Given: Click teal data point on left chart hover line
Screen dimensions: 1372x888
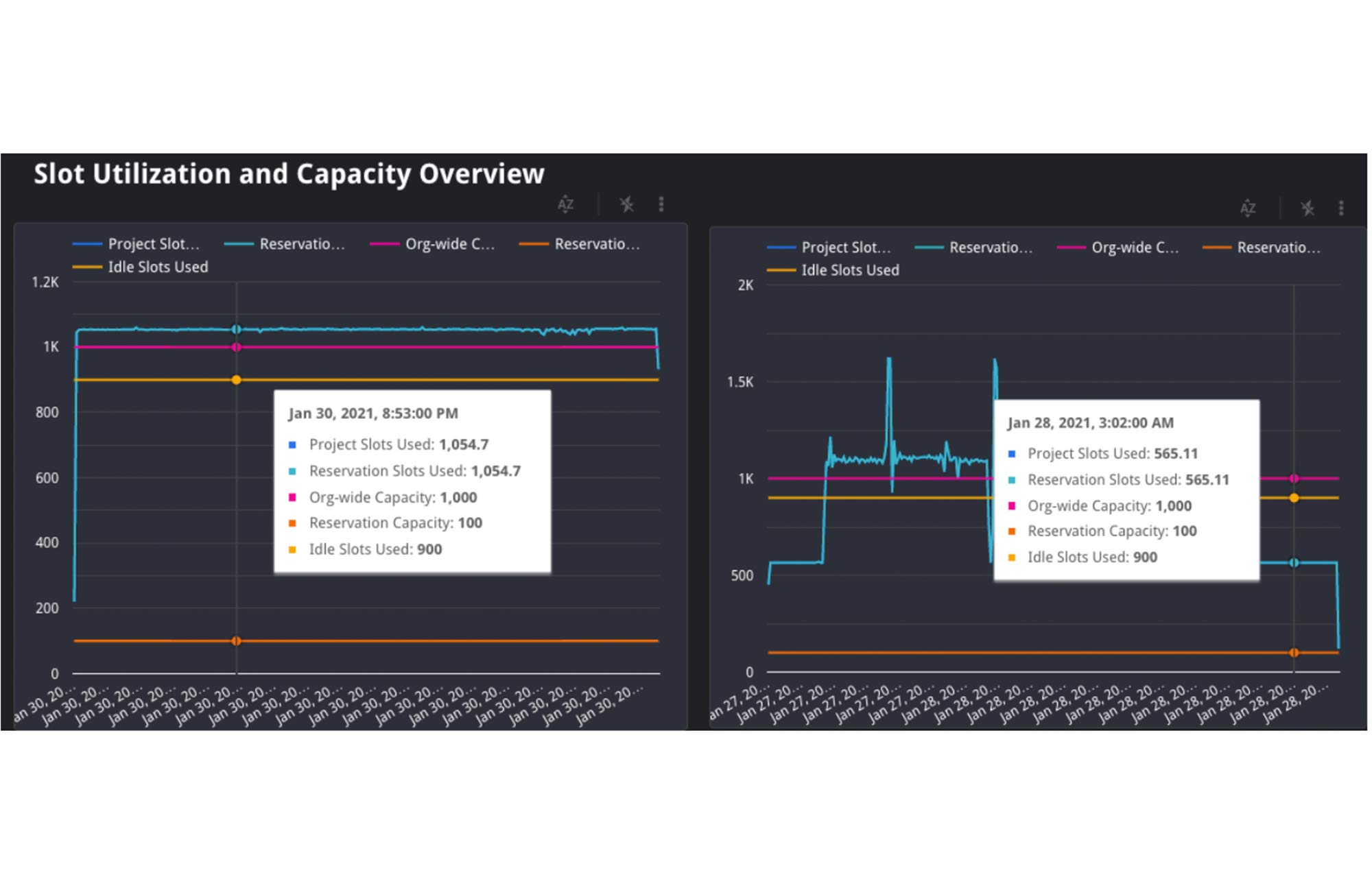Looking at the screenshot, I should [236, 330].
